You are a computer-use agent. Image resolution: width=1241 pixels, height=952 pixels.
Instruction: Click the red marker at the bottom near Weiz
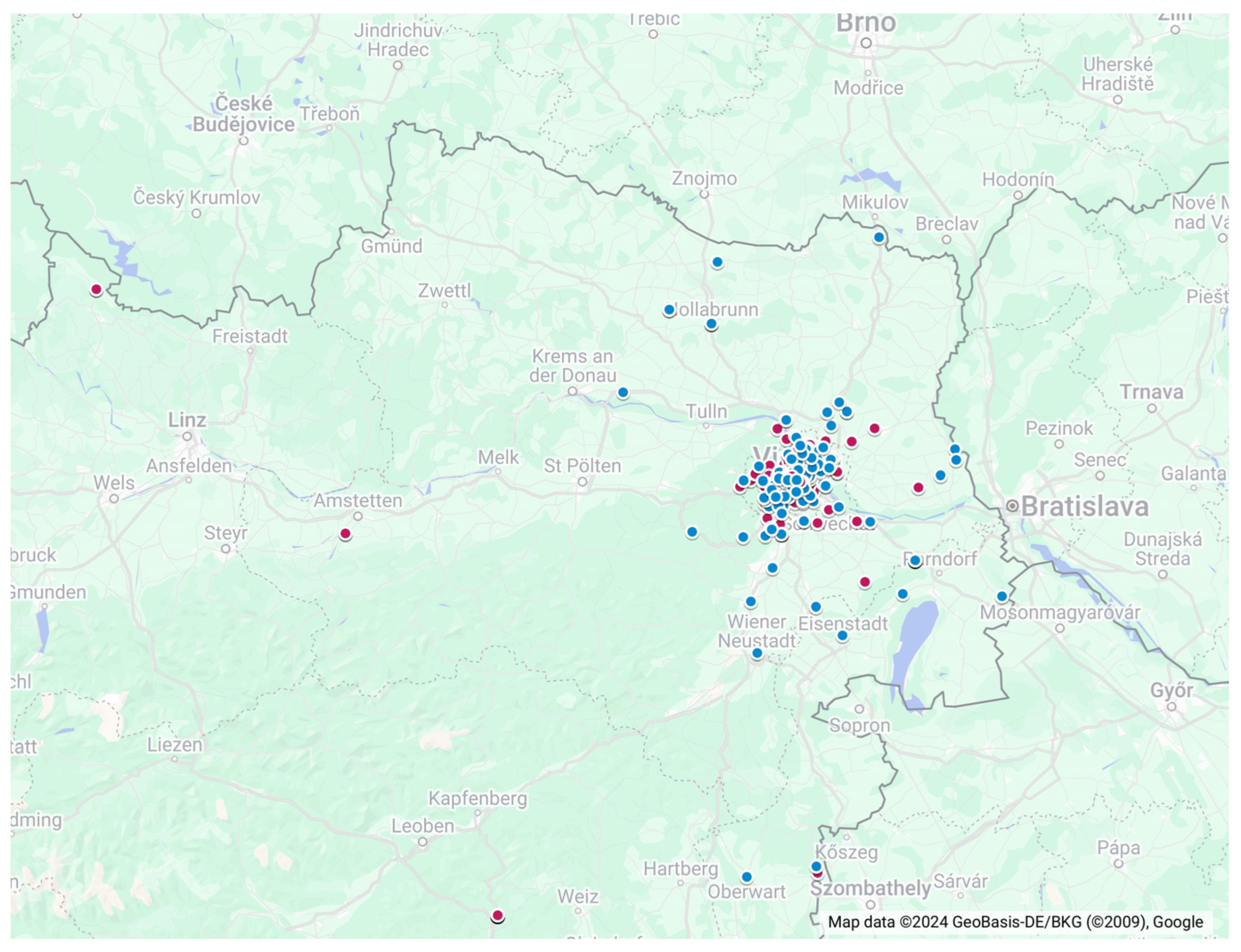[x=498, y=915]
